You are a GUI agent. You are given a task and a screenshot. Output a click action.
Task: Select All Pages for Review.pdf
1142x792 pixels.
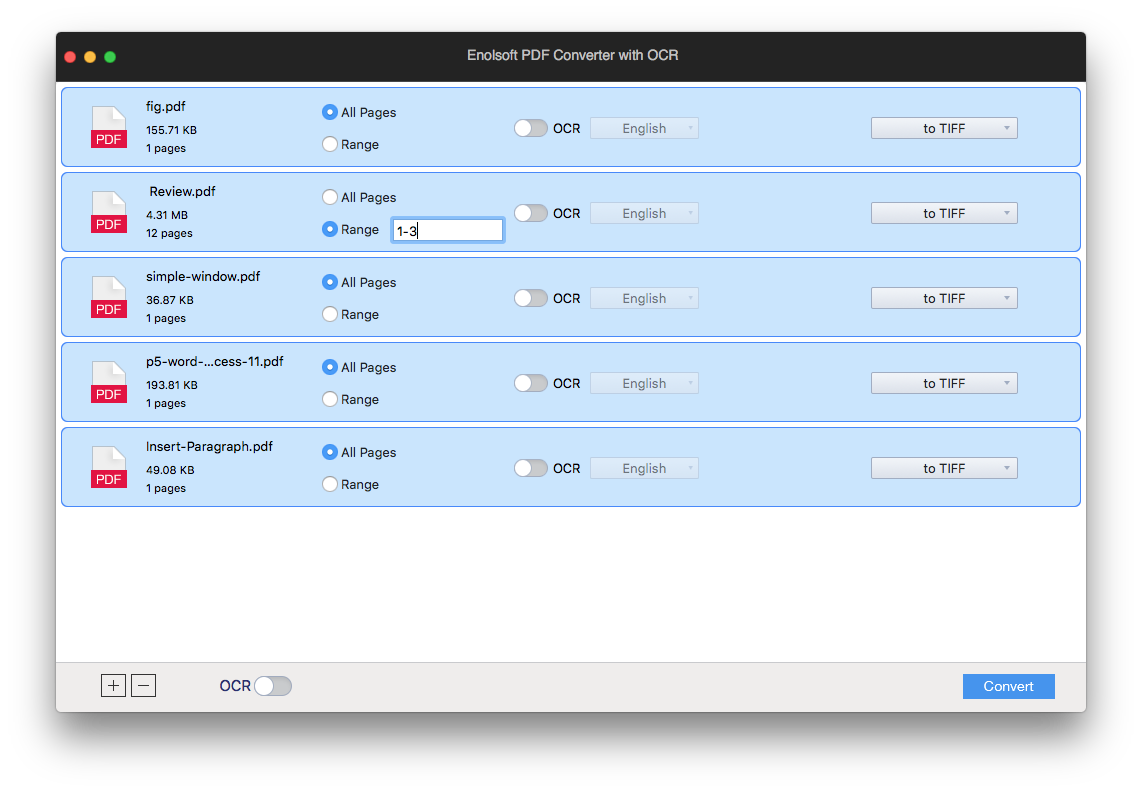330,197
